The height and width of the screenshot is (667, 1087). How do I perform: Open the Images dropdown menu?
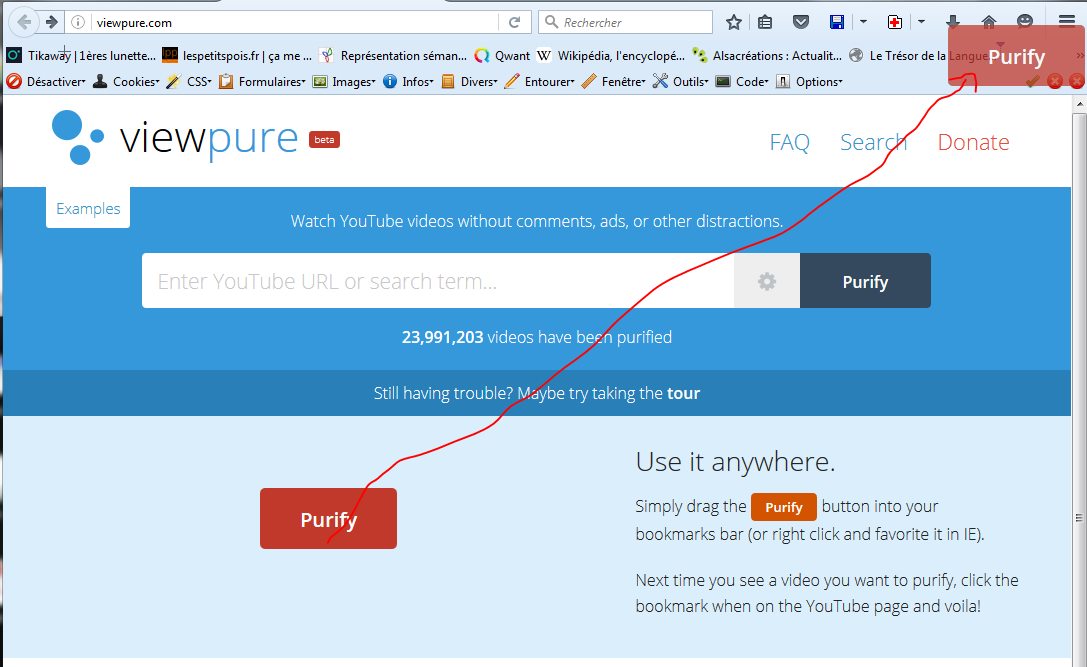click(344, 82)
